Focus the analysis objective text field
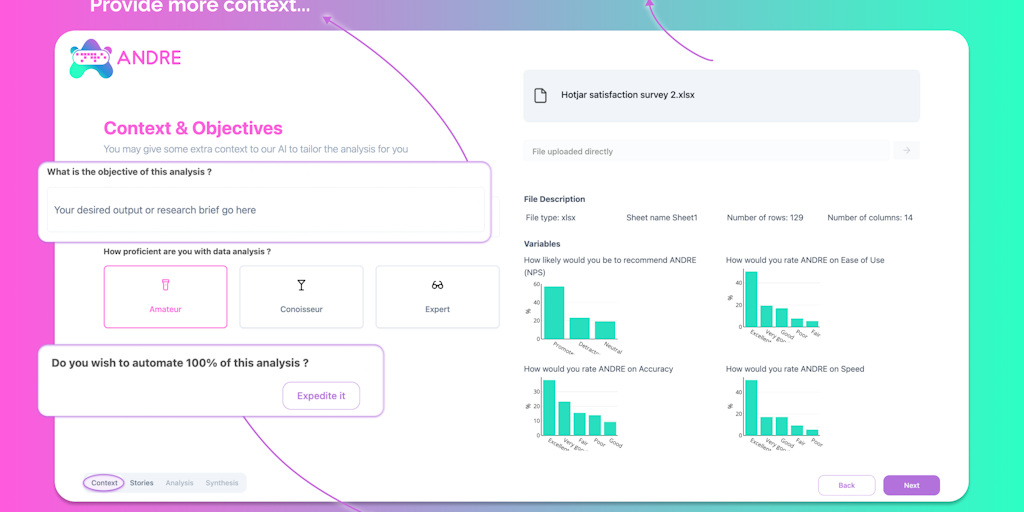Screen dimensions: 1024x512 (266, 210)
